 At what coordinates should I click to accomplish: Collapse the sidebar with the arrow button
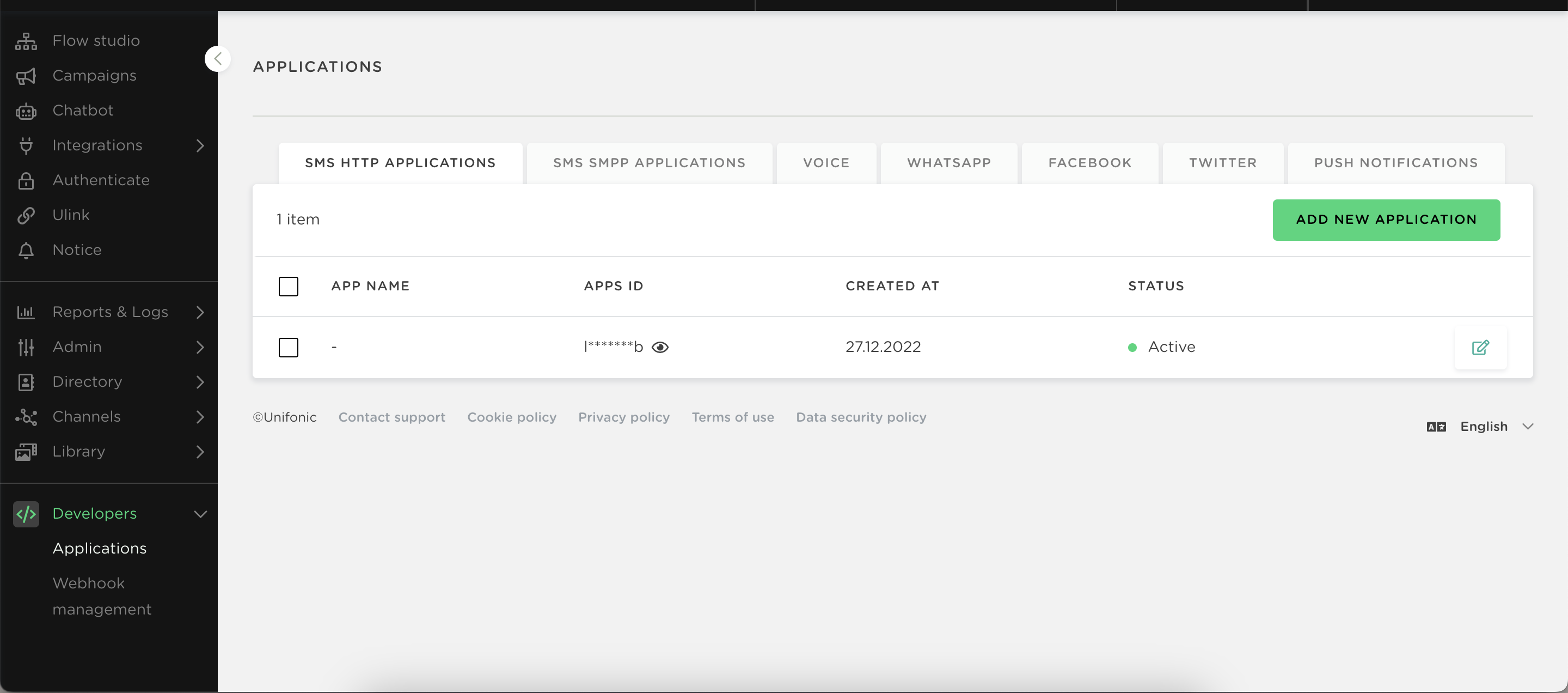point(217,59)
